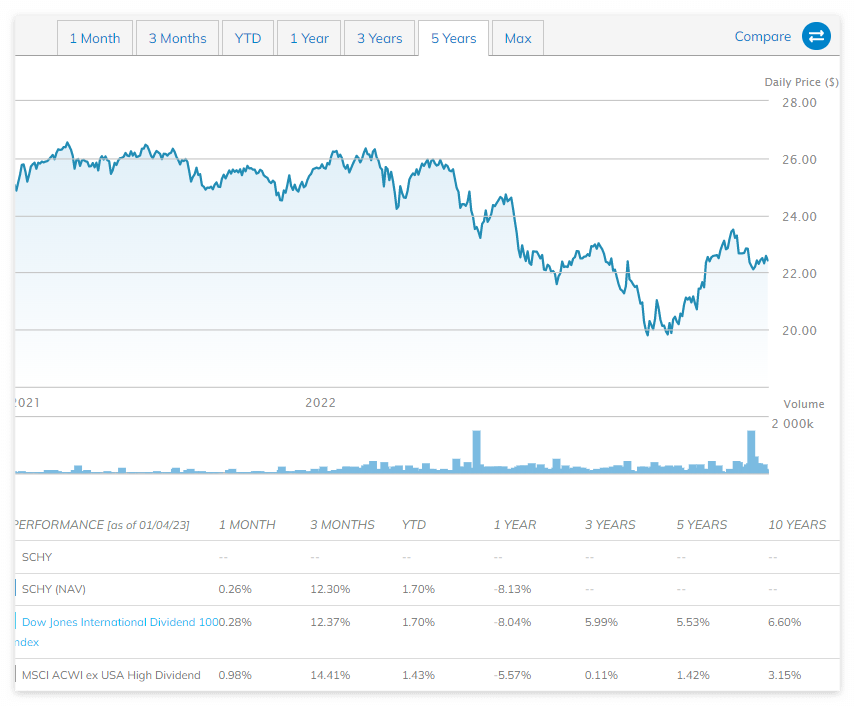Image resolution: width=855 pixels, height=706 pixels.
Task: Switch to the 1 Month tab
Action: [95, 38]
